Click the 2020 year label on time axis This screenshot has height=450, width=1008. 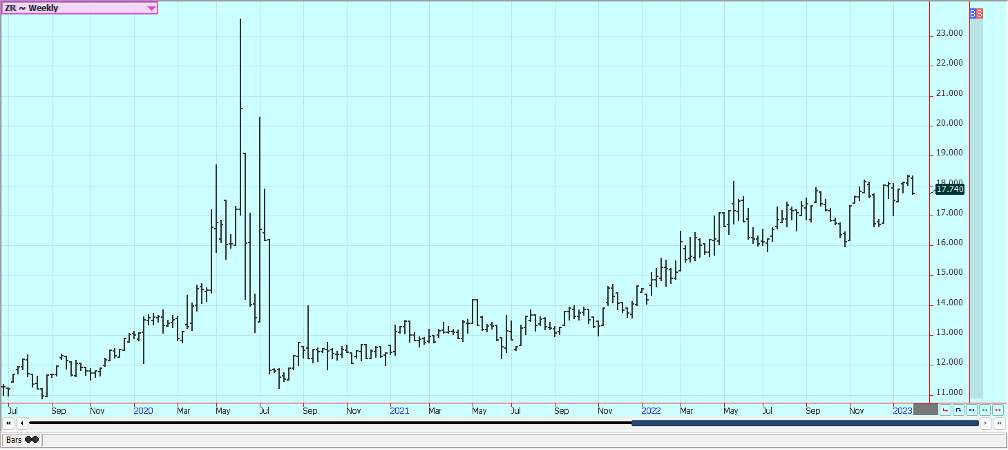[x=143, y=410]
